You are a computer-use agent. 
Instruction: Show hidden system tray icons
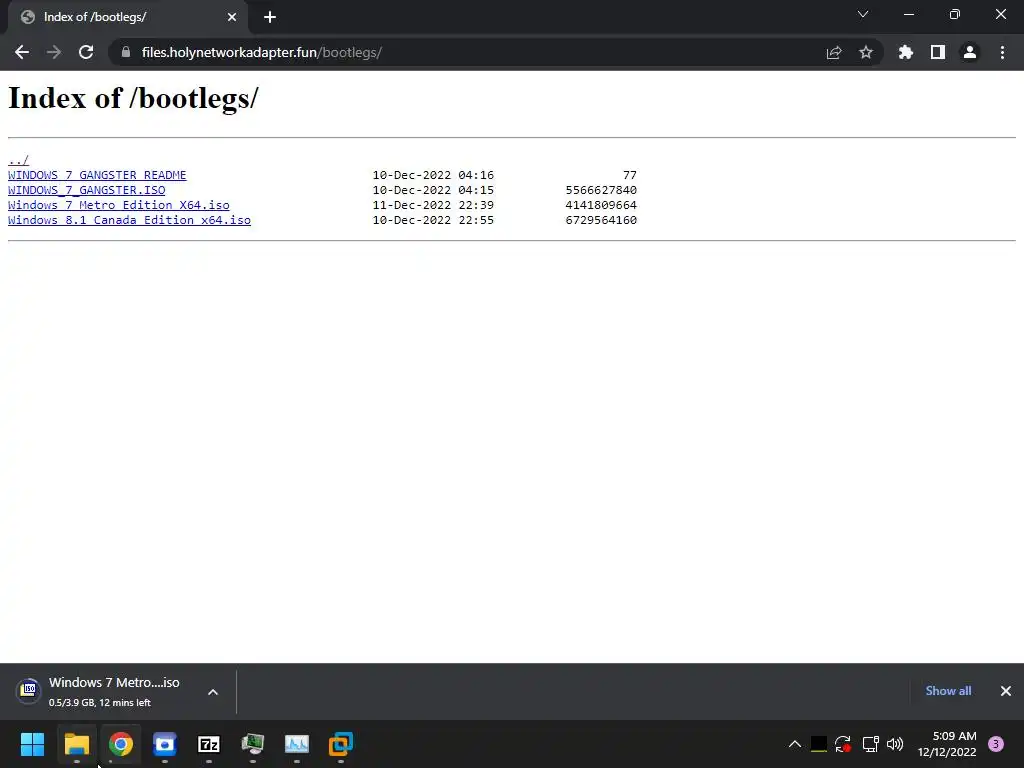pos(795,744)
